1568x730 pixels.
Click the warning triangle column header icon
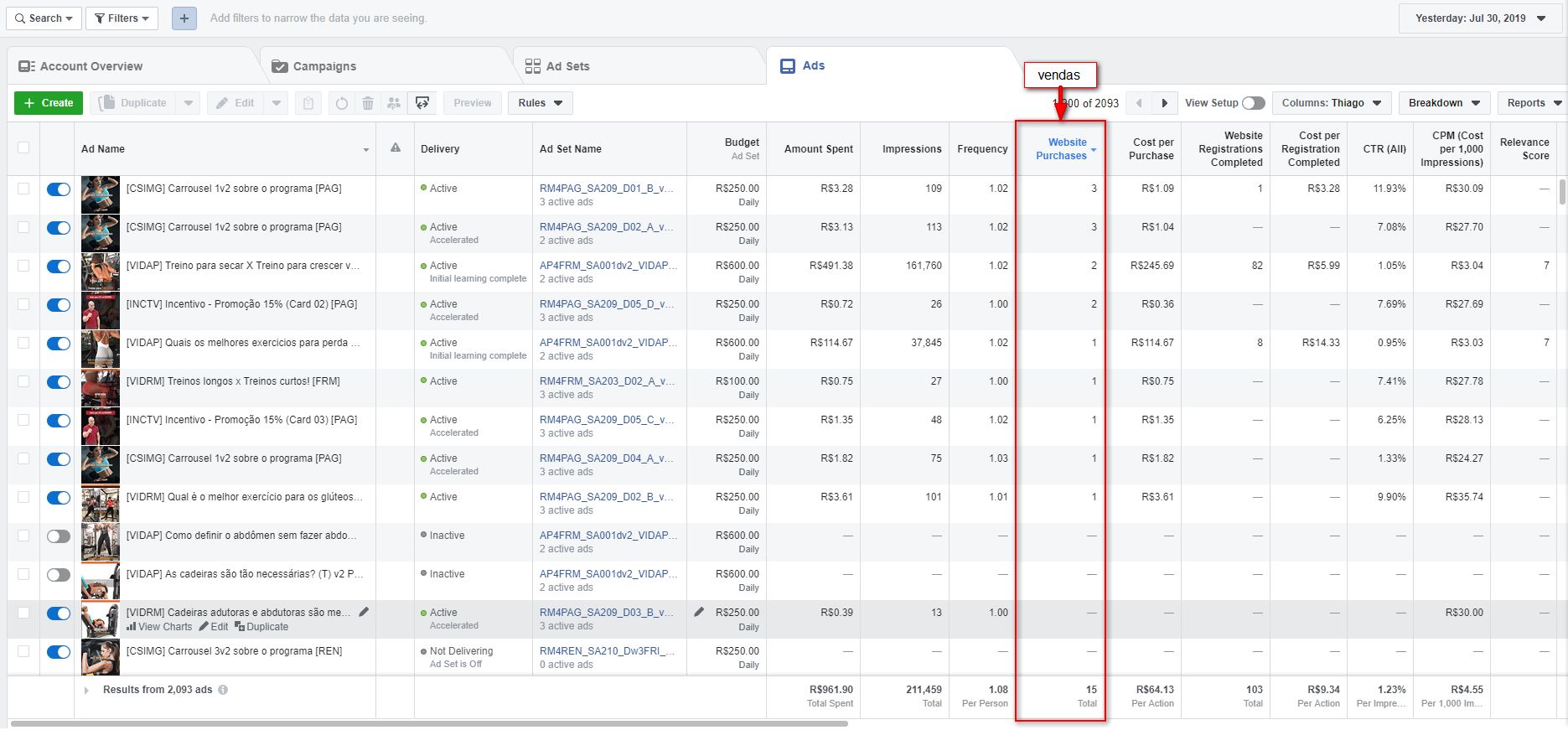(x=396, y=148)
